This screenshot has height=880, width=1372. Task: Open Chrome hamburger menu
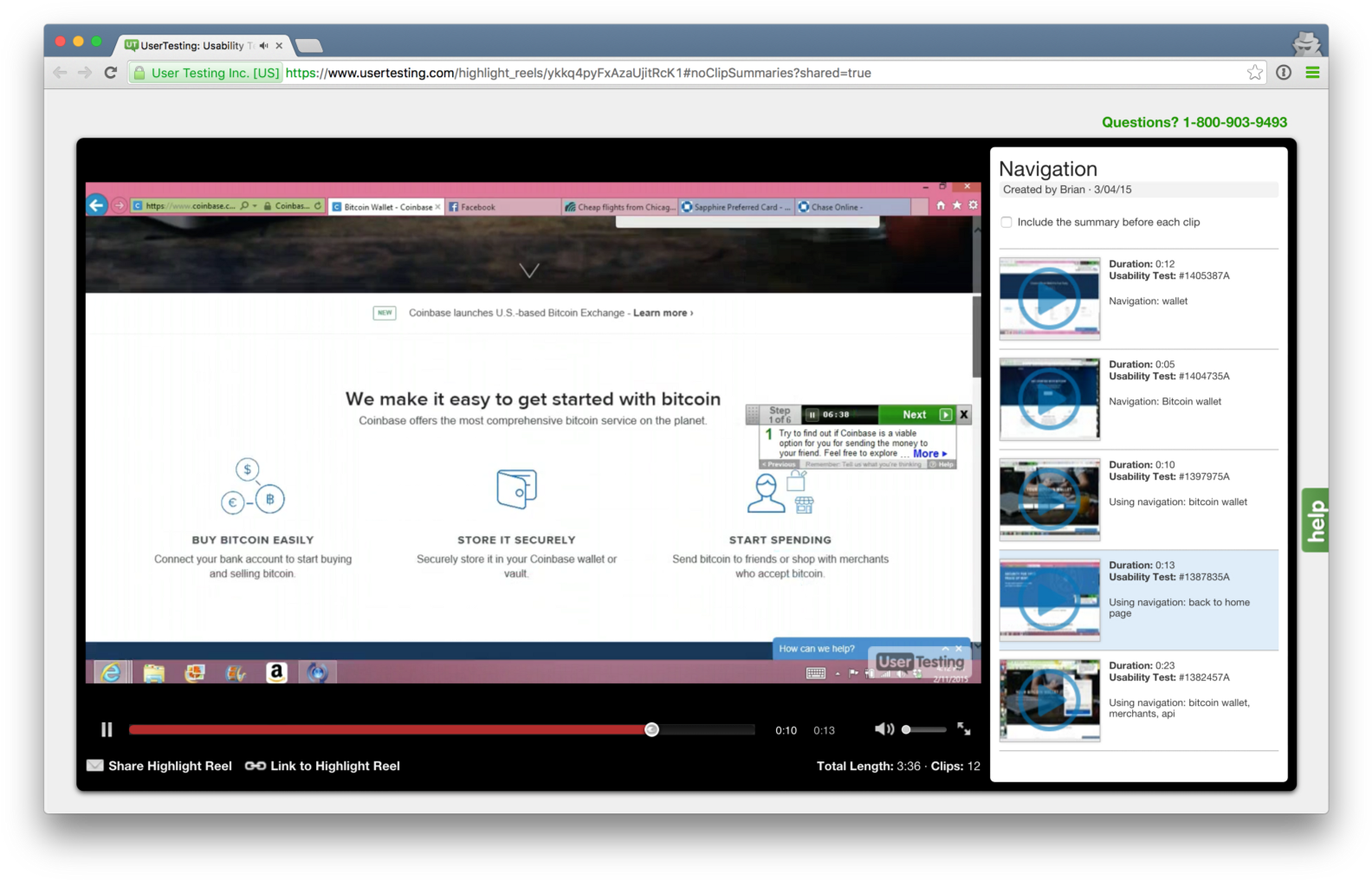[1312, 73]
